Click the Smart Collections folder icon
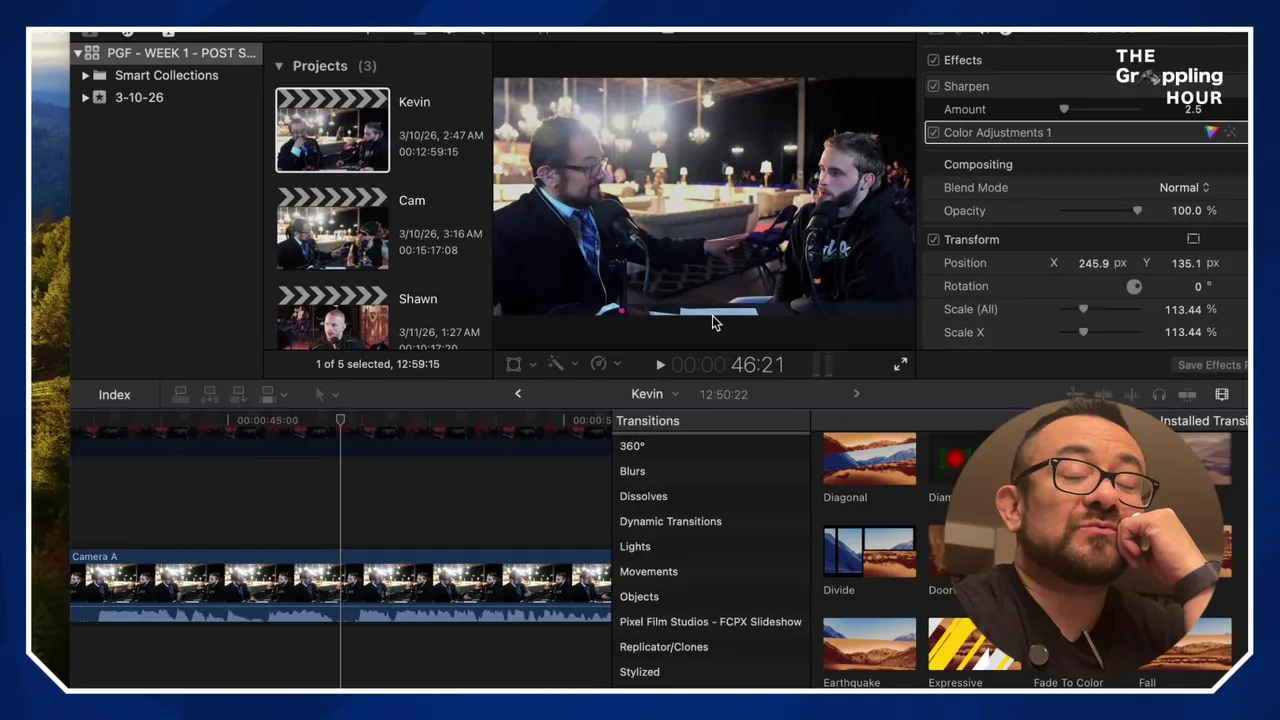1280x720 pixels. tap(100, 75)
